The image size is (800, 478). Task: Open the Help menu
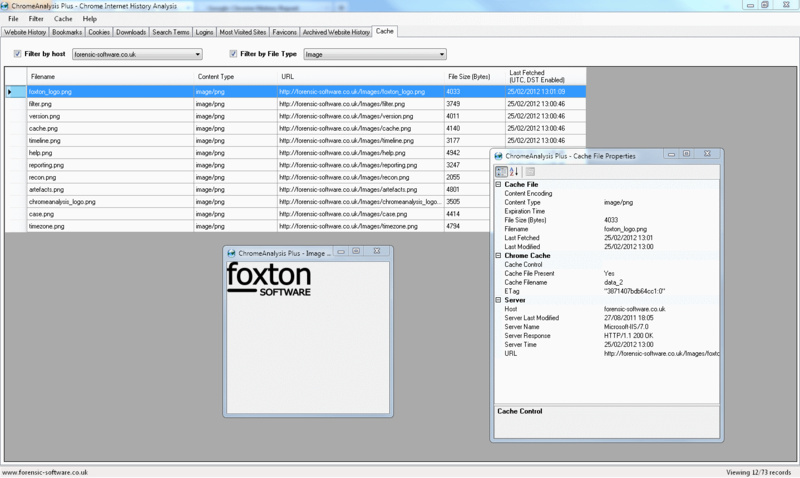tap(90, 19)
